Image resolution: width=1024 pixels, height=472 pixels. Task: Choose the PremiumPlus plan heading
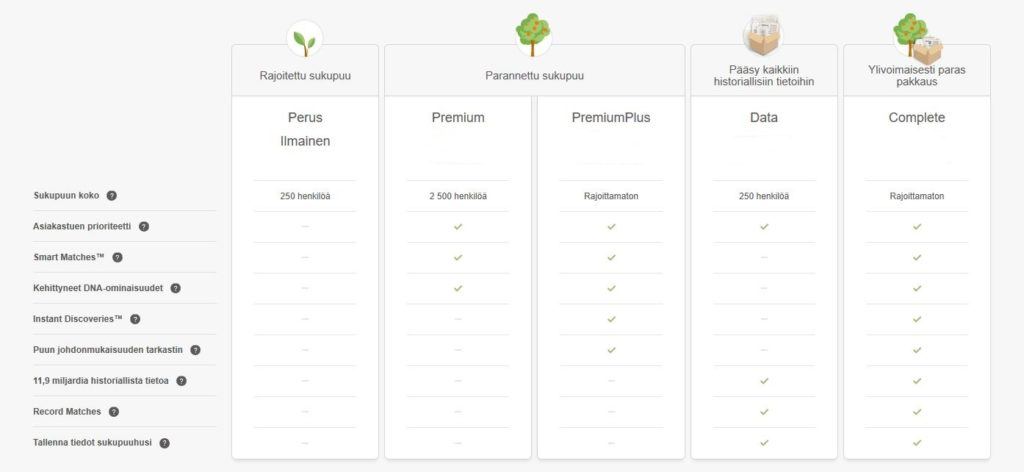coord(611,118)
